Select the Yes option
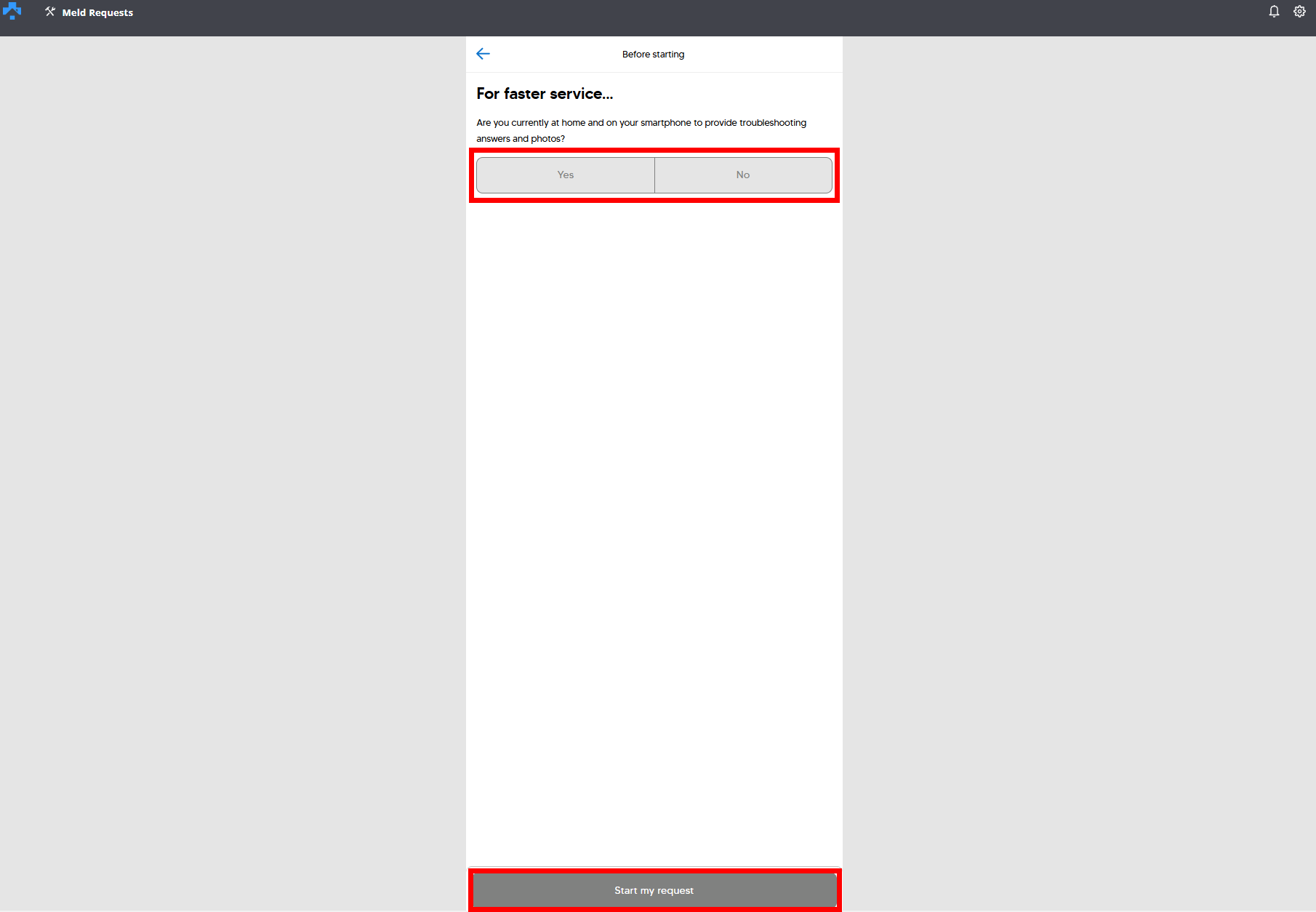The image size is (1316, 912). coord(566,175)
